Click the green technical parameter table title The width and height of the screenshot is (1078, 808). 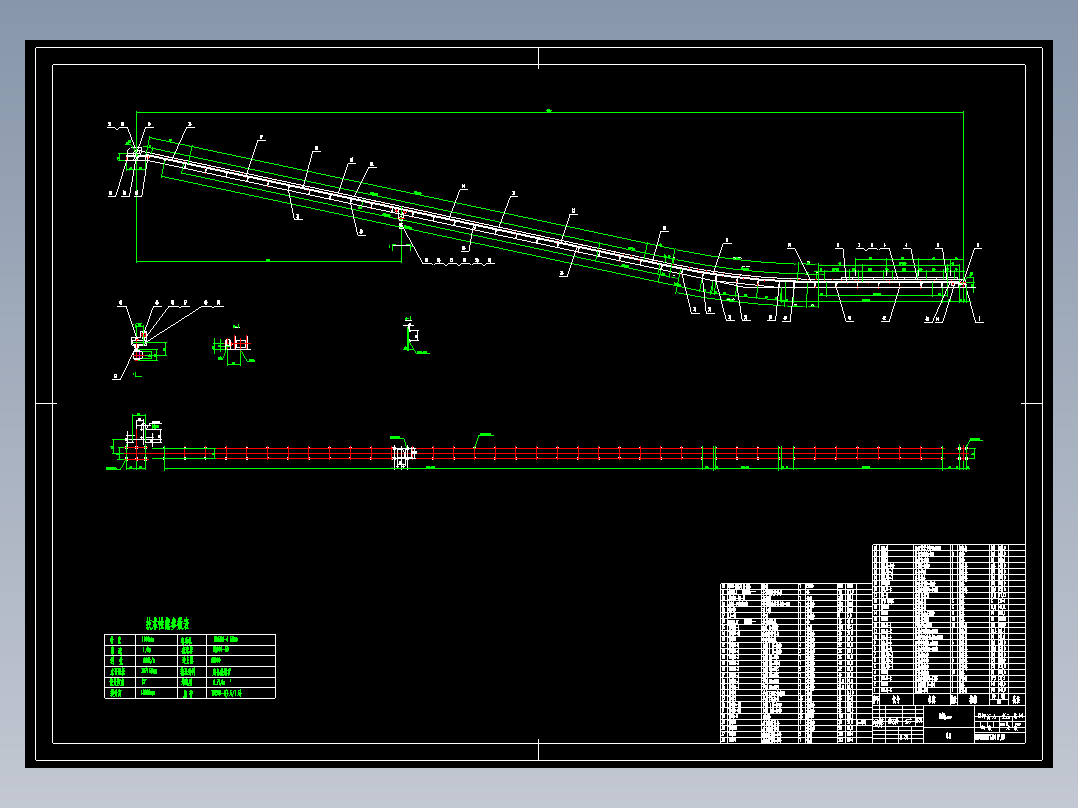point(167,624)
